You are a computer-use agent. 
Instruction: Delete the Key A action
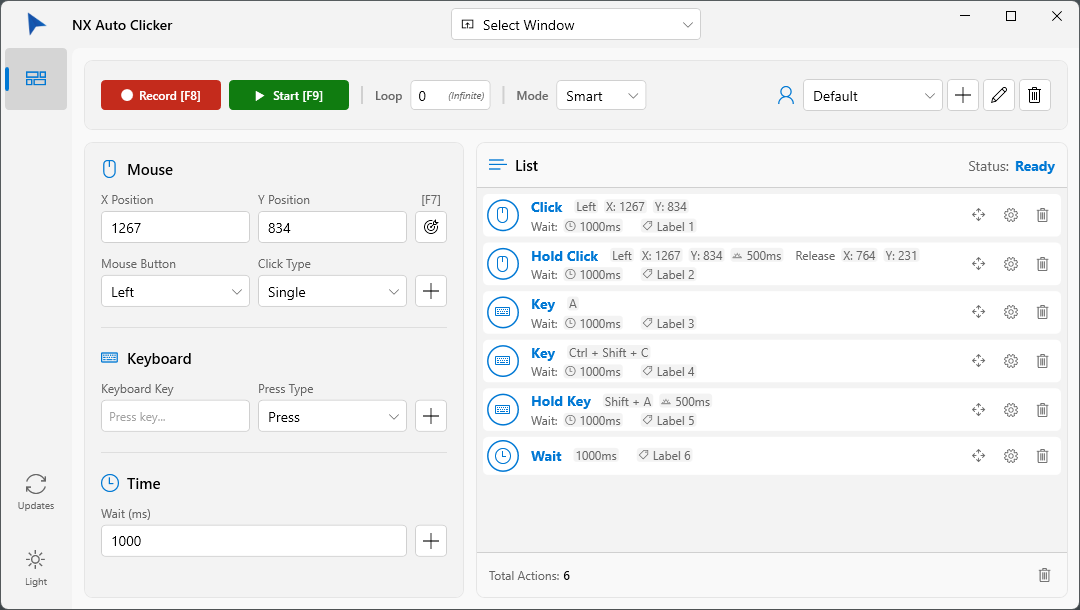(x=1043, y=312)
